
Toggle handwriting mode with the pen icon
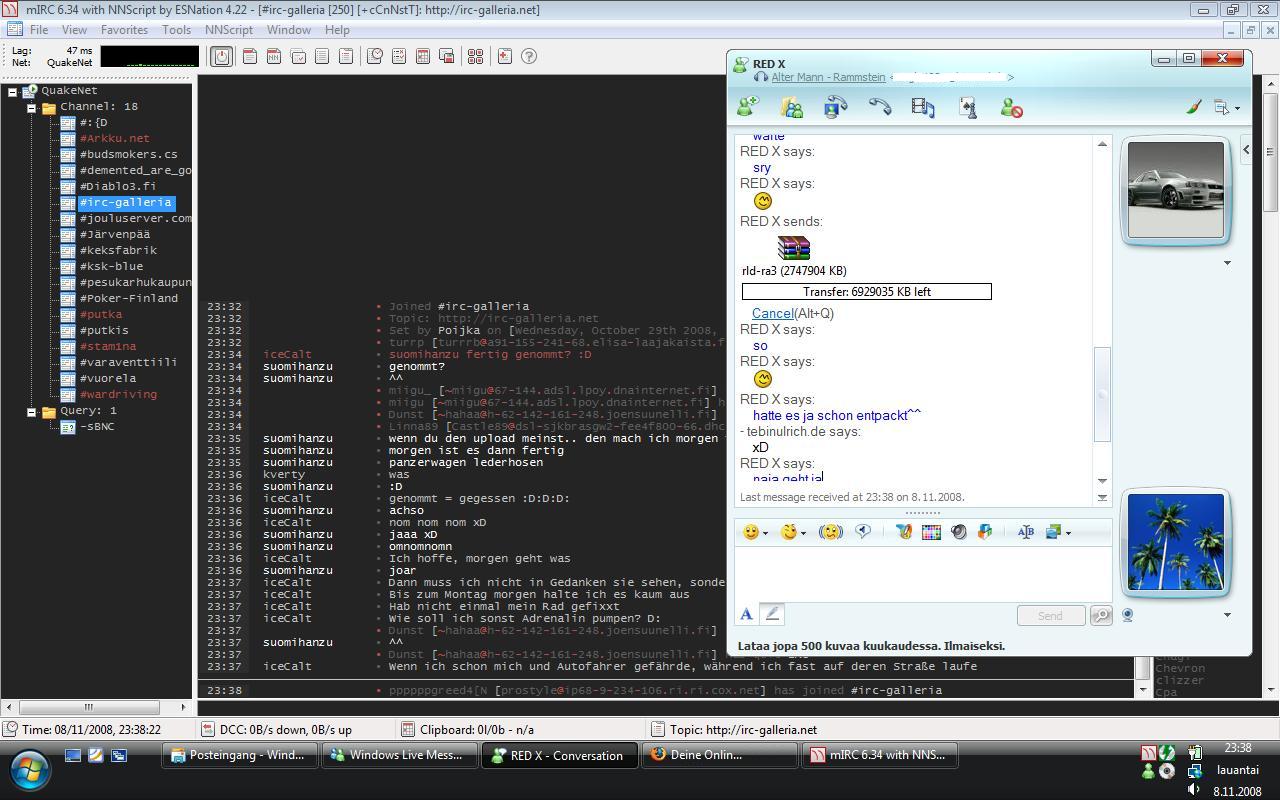pyautogui.click(x=772, y=615)
